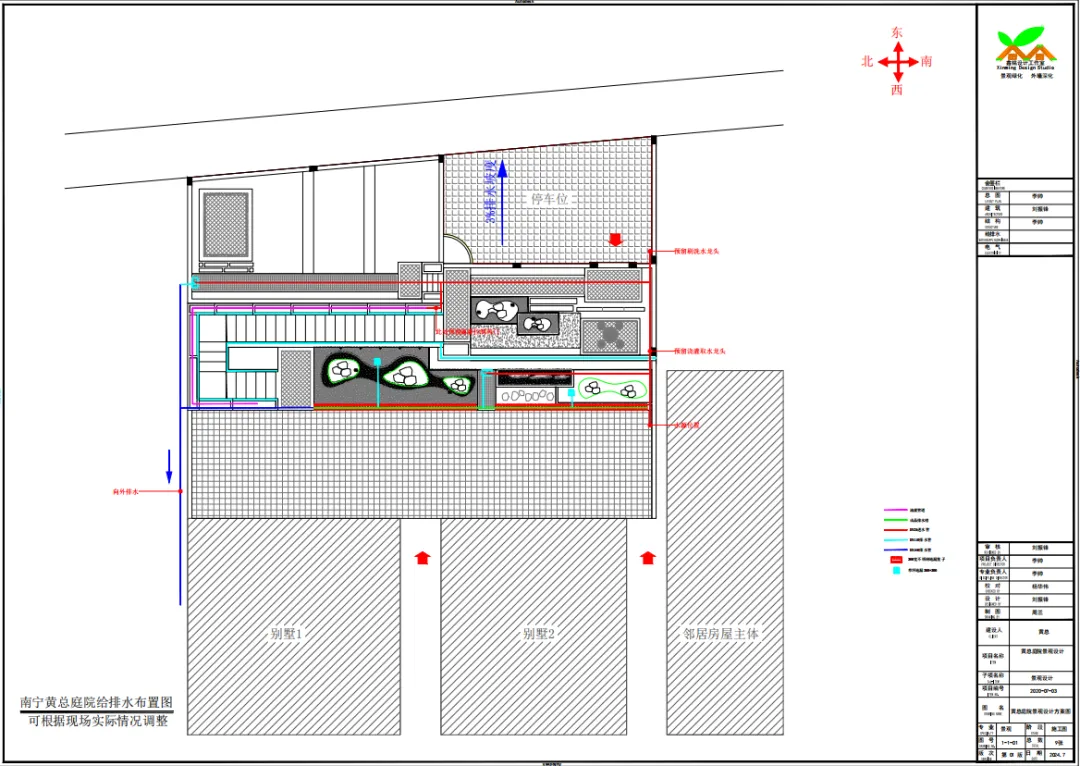Click the 施工图 stage cell
The image size is (1080, 766).
(1059, 729)
